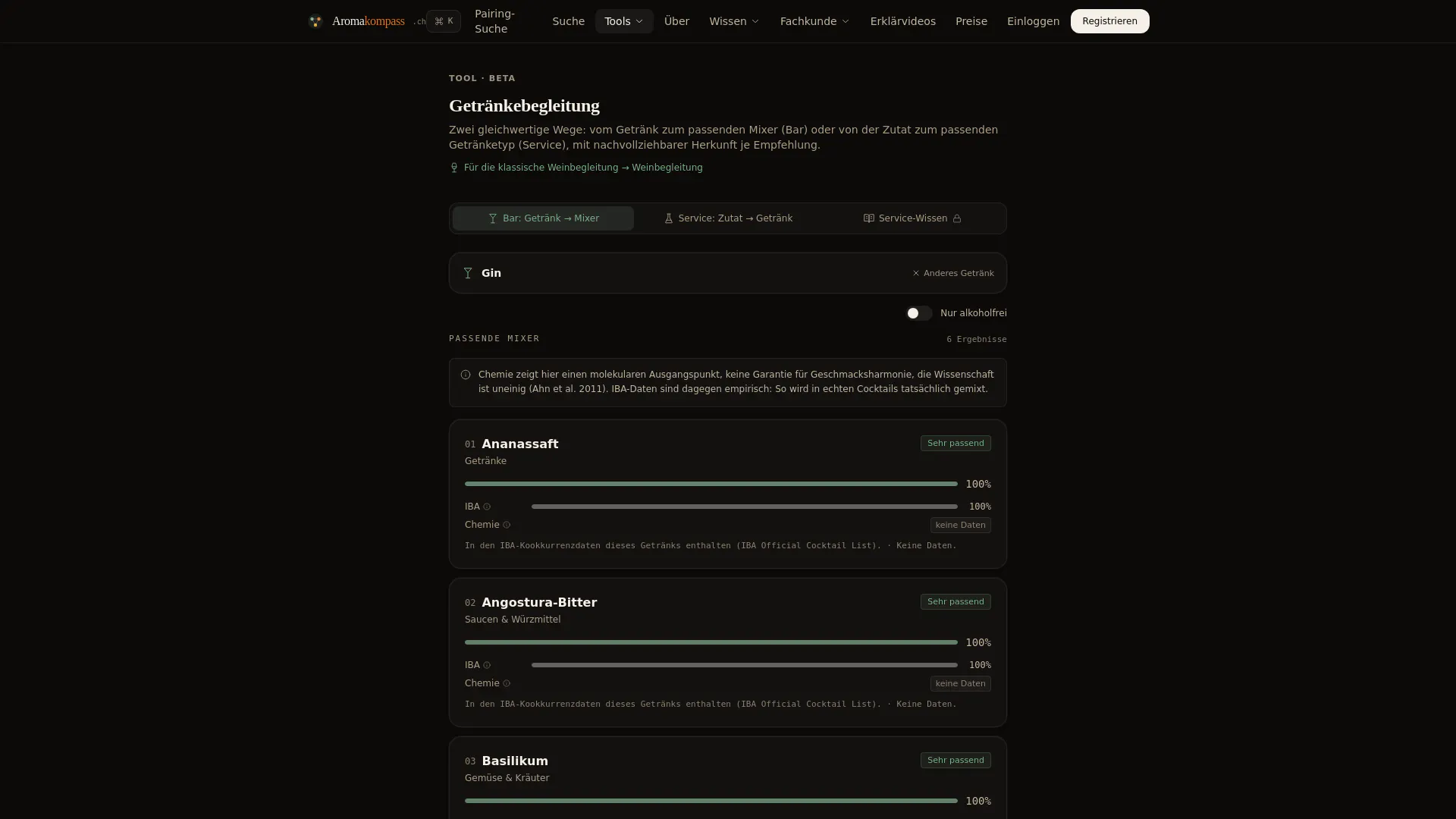Viewport: 1456px width, 819px height.
Task: Expand the Wissen dropdown
Action: [x=734, y=21]
